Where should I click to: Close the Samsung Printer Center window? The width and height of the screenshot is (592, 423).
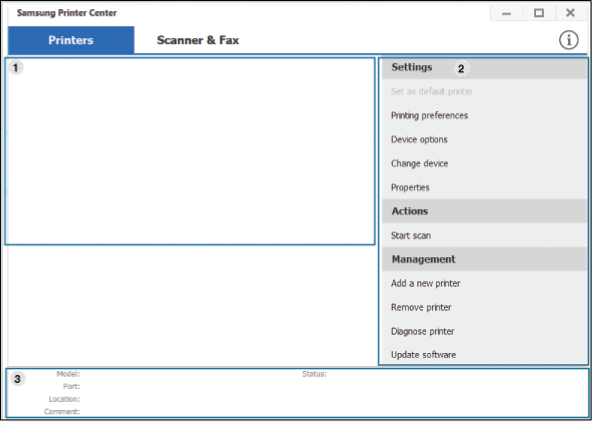click(x=570, y=13)
